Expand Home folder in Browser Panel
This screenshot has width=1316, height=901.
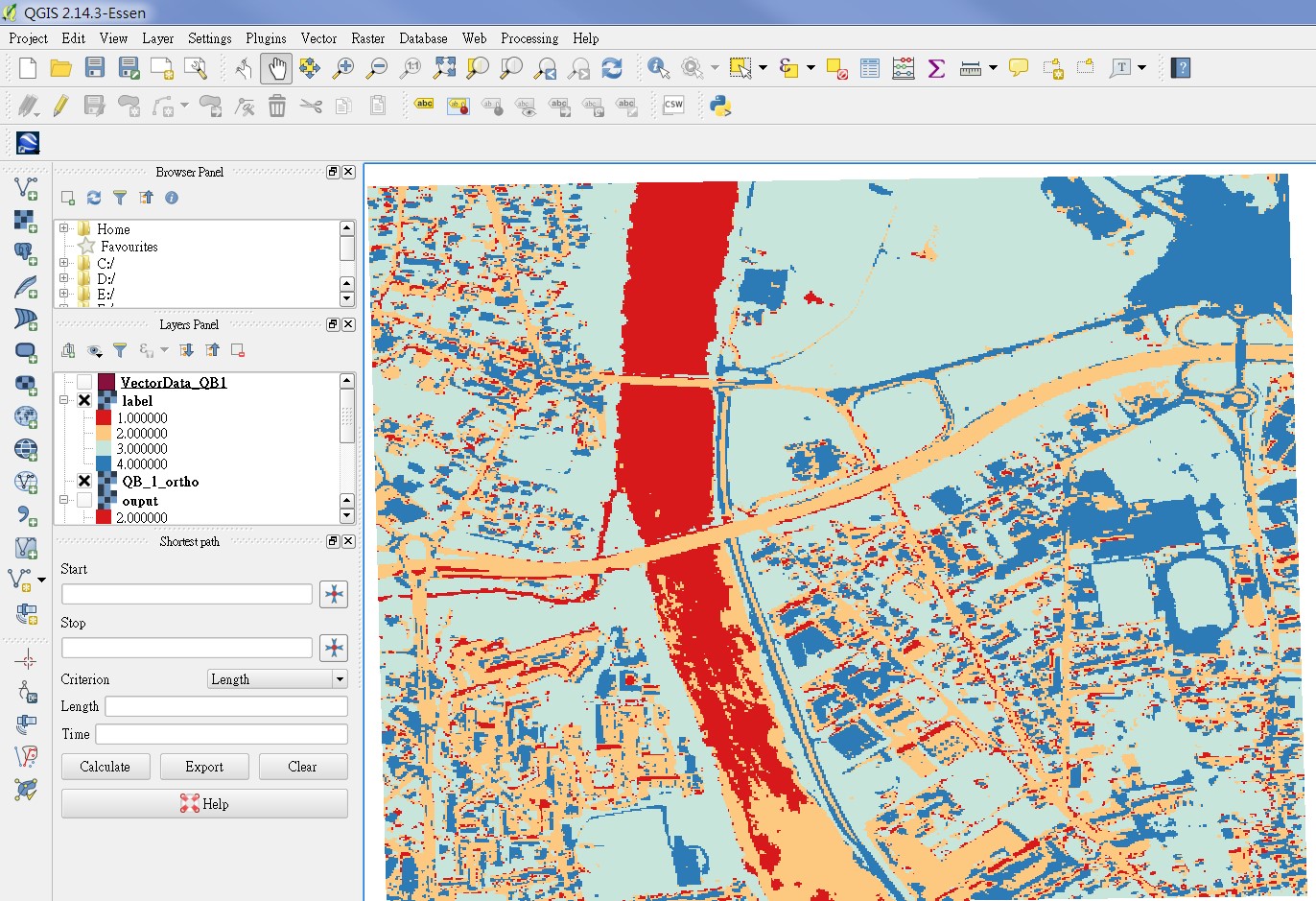(64, 228)
